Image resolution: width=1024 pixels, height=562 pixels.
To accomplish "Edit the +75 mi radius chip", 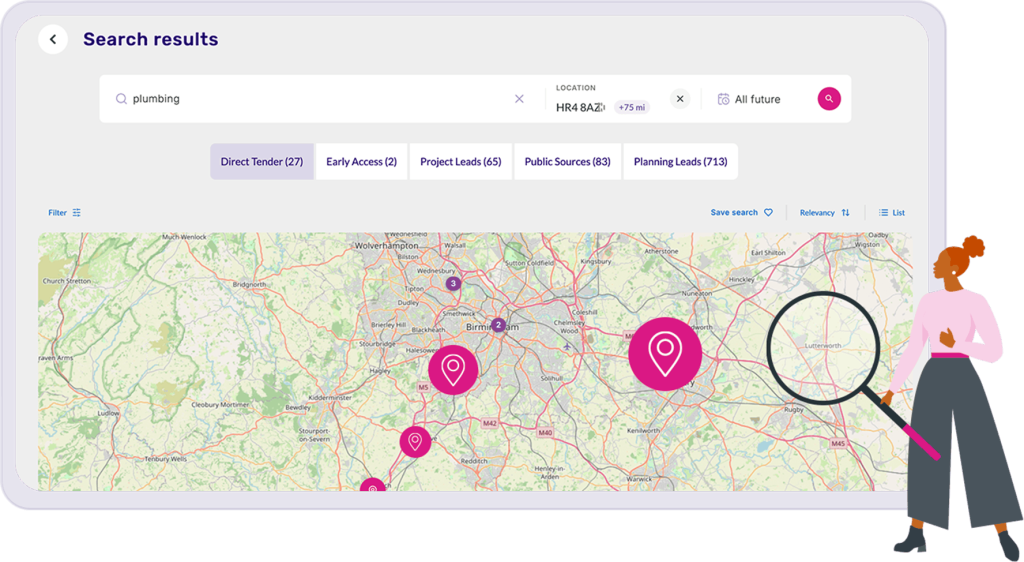I will 632,107.
